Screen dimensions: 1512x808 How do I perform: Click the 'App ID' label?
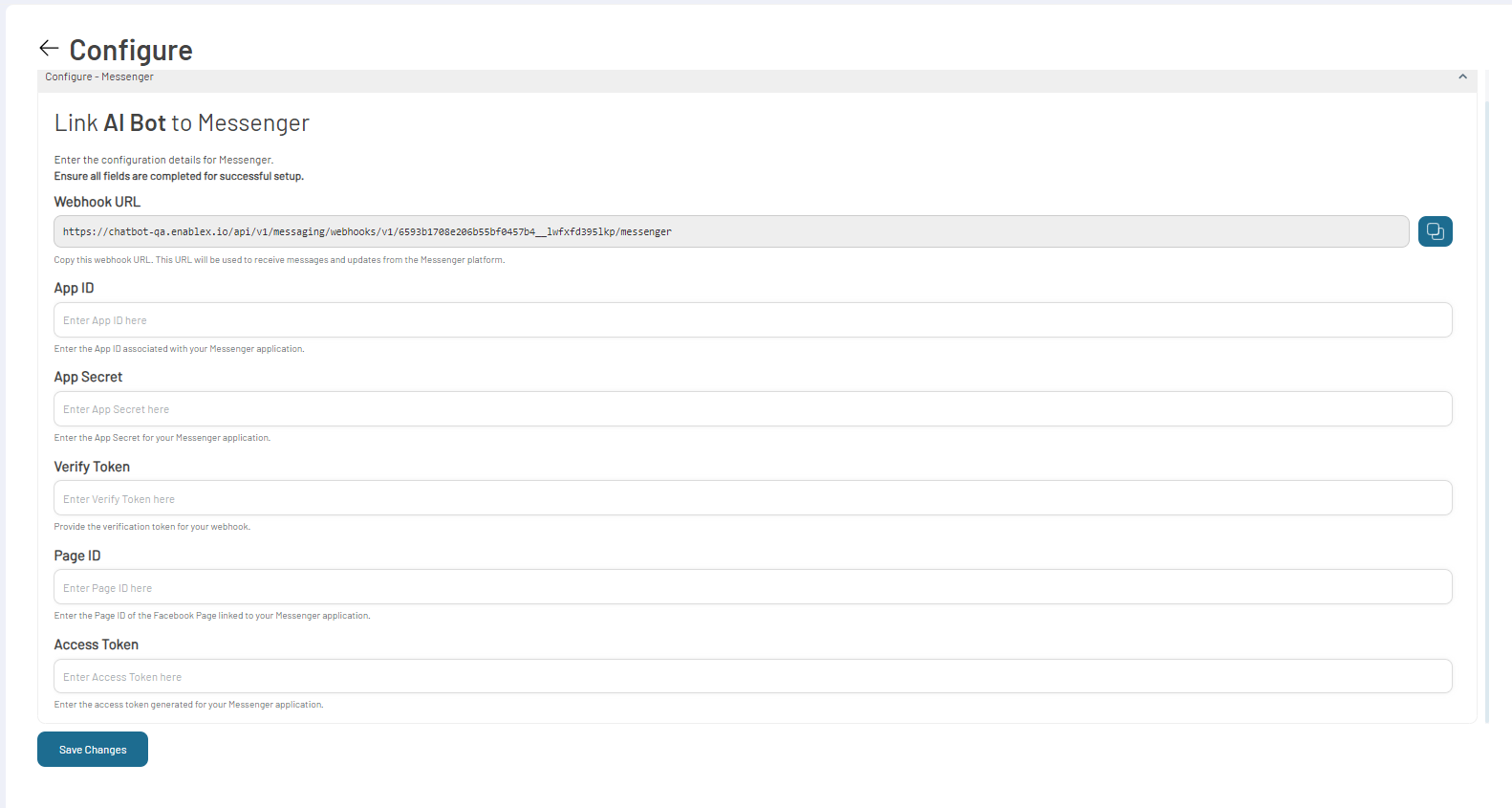pyautogui.click(x=74, y=288)
